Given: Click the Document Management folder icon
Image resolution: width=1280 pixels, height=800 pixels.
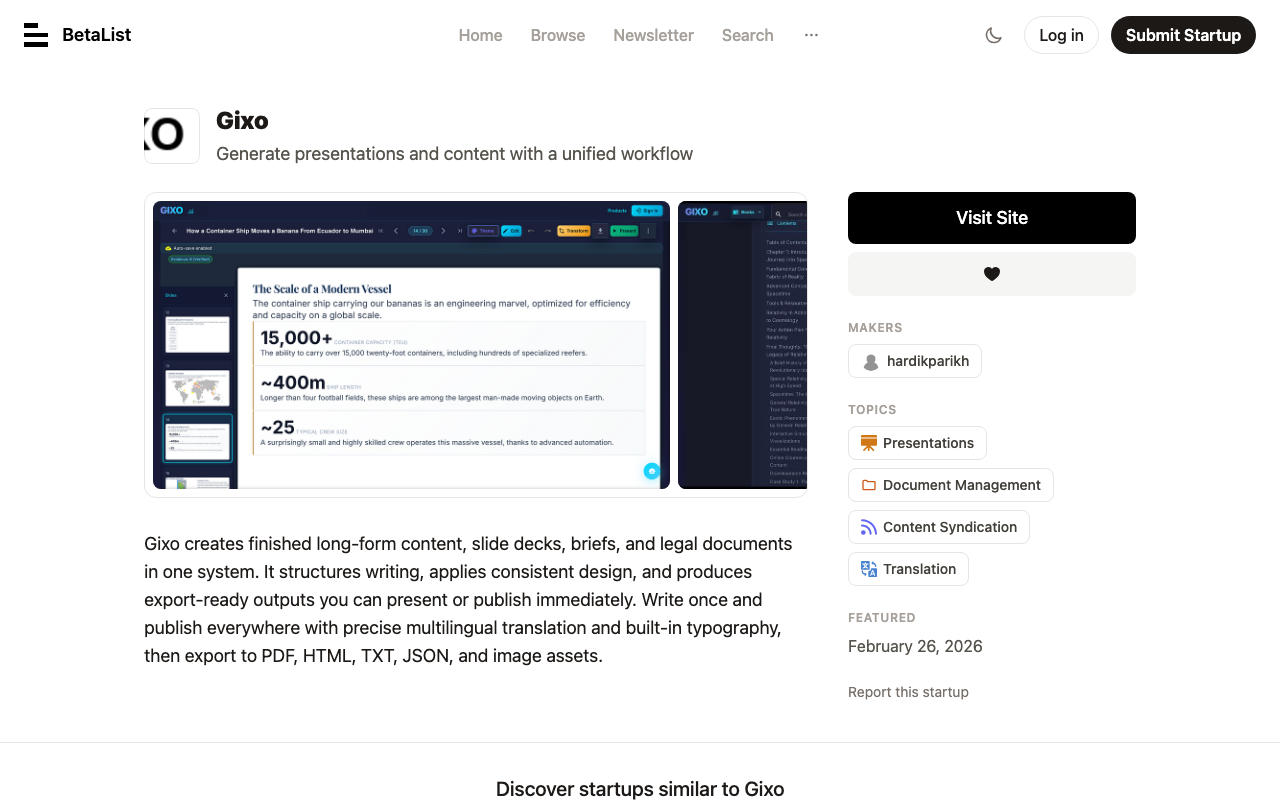Looking at the screenshot, I should [x=868, y=485].
